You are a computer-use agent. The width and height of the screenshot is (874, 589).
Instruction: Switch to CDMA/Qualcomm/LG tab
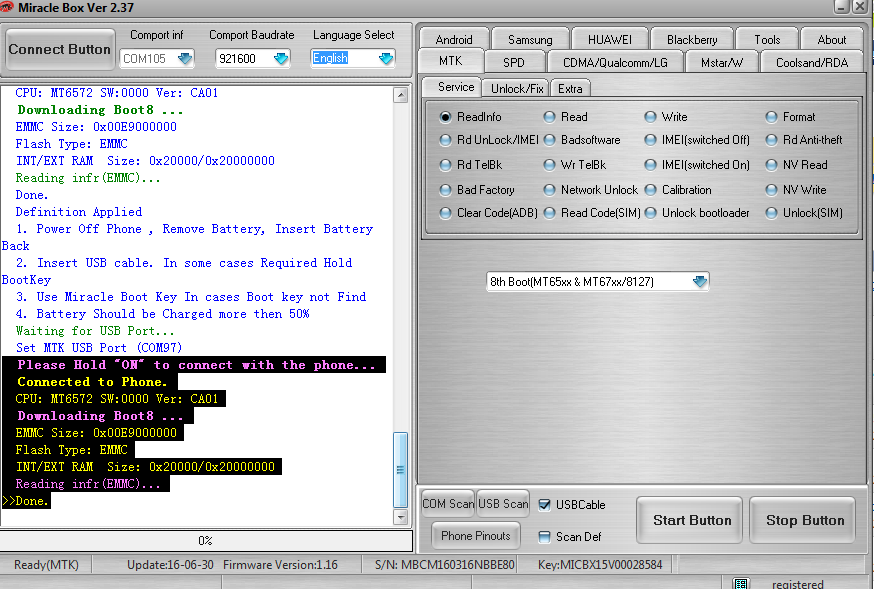point(615,62)
